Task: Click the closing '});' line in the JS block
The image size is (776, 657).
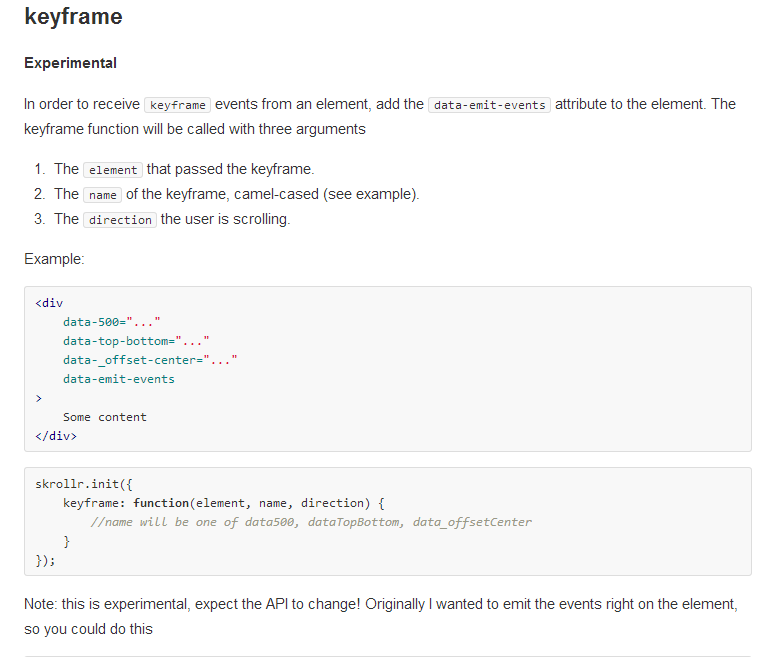Action: (x=45, y=561)
